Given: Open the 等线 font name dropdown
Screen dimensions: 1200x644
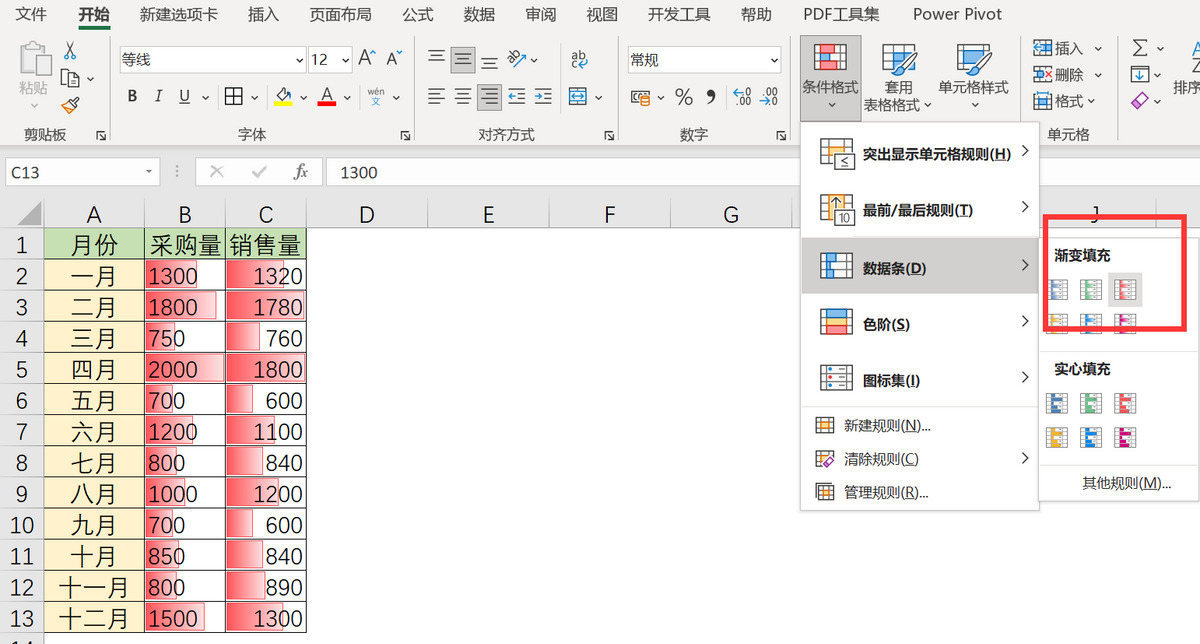Looking at the screenshot, I should [297, 60].
